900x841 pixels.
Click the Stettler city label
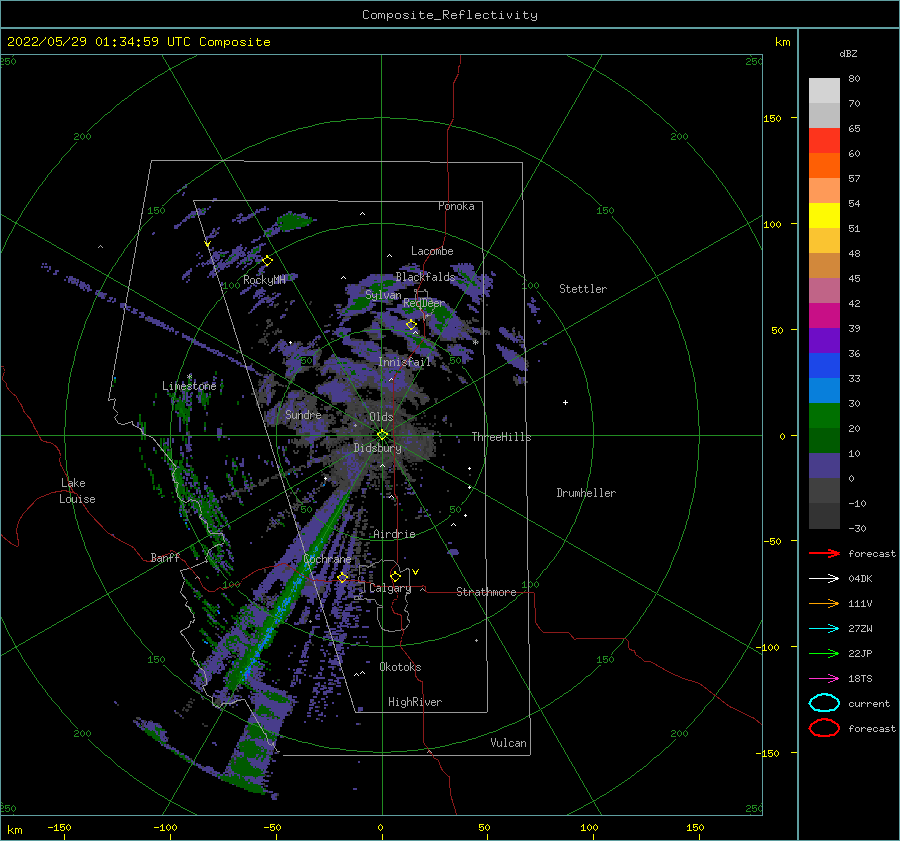click(x=583, y=289)
